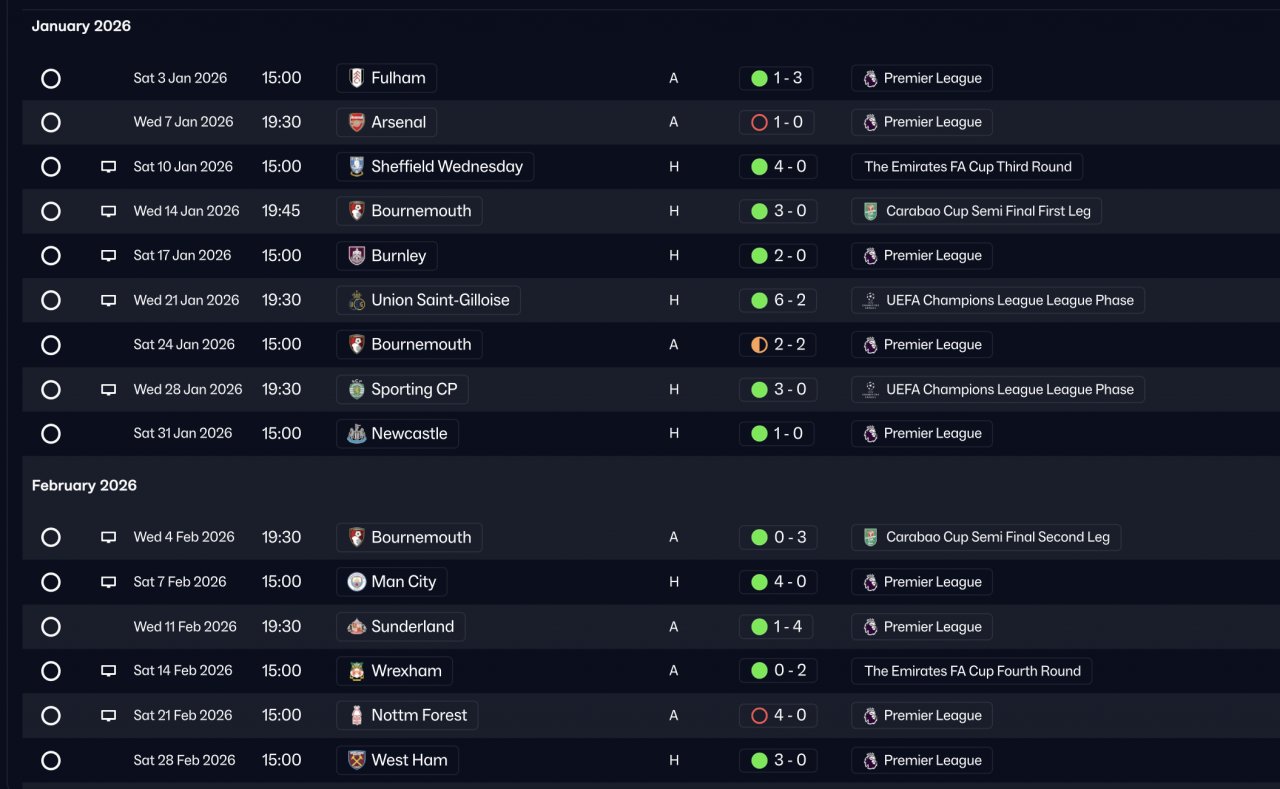This screenshot has width=1280, height=789.
Task: Open Carabao Cup Semi Final First Leg
Action: (x=976, y=211)
